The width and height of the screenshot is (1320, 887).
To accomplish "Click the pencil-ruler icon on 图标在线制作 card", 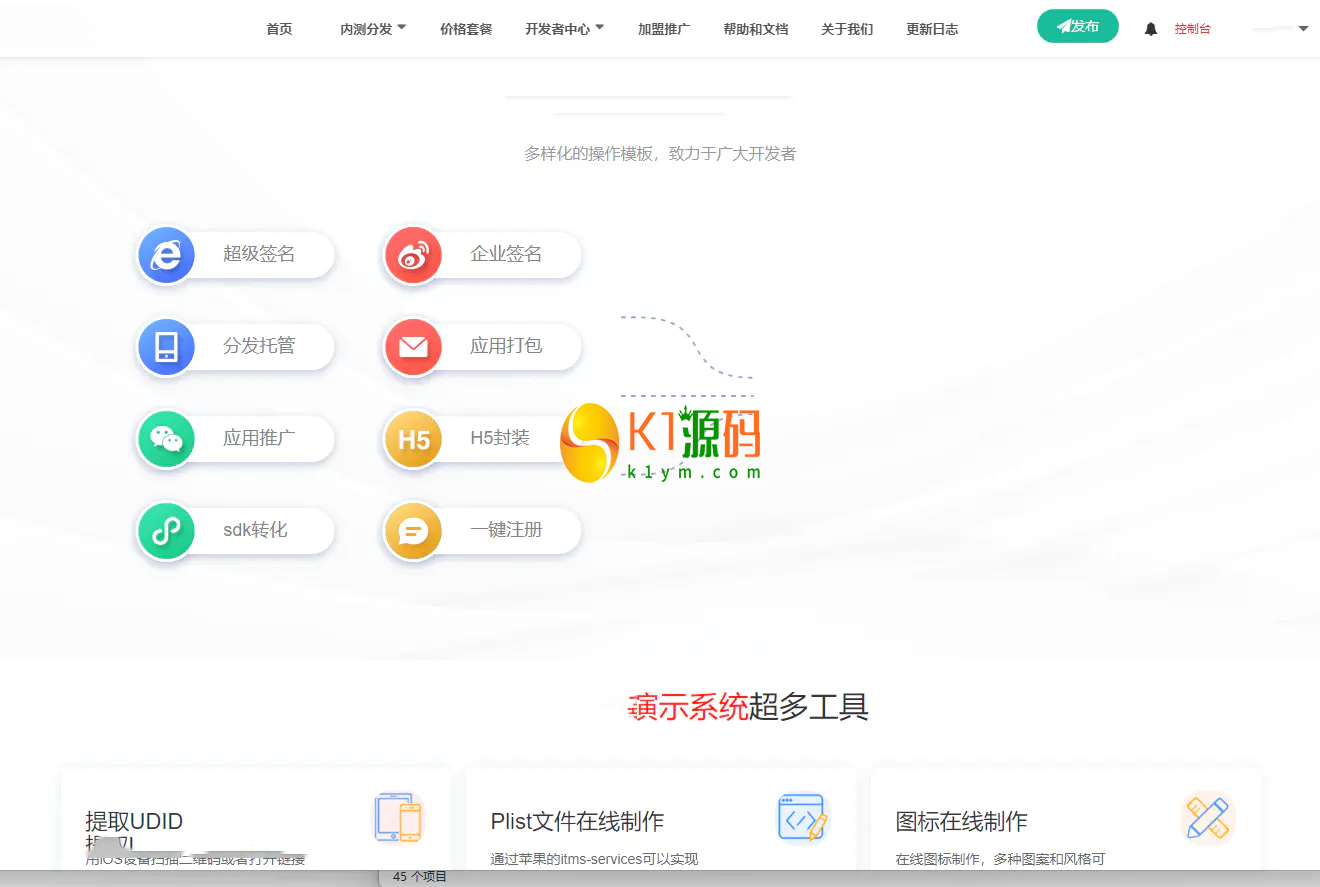I will coord(1208,817).
